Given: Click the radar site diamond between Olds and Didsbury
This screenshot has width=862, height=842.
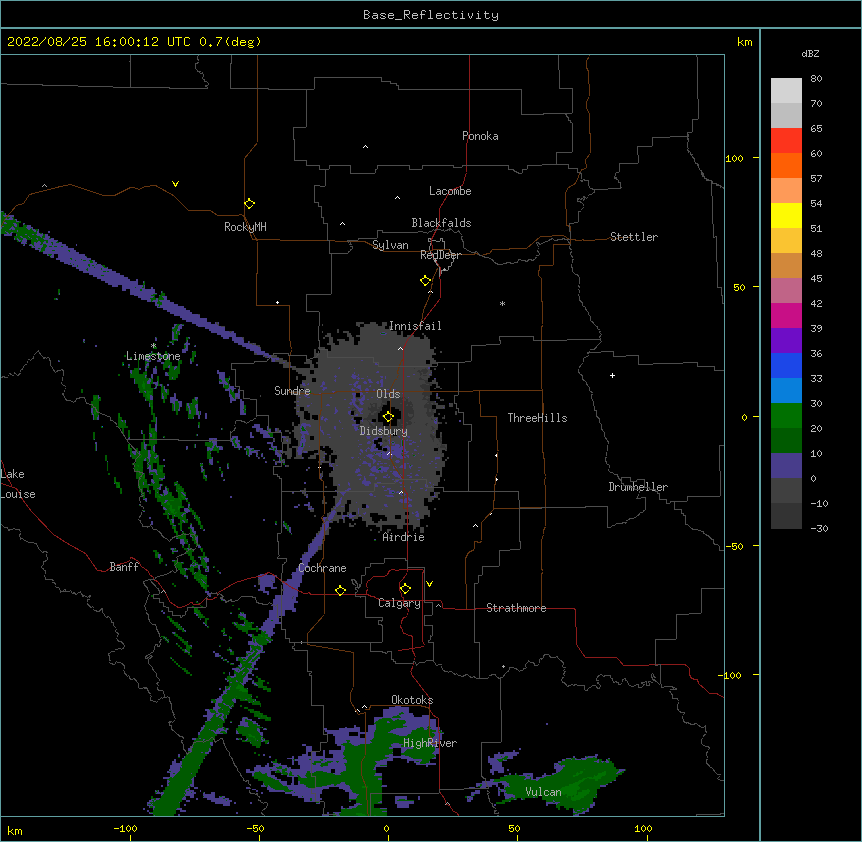Looking at the screenshot, I should click(388, 417).
